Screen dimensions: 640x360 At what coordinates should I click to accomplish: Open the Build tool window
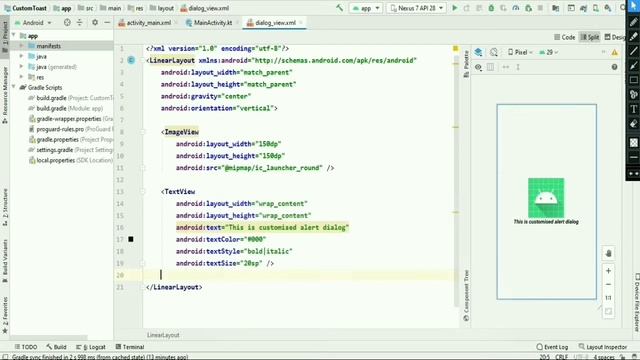pyautogui.click(x=56, y=347)
